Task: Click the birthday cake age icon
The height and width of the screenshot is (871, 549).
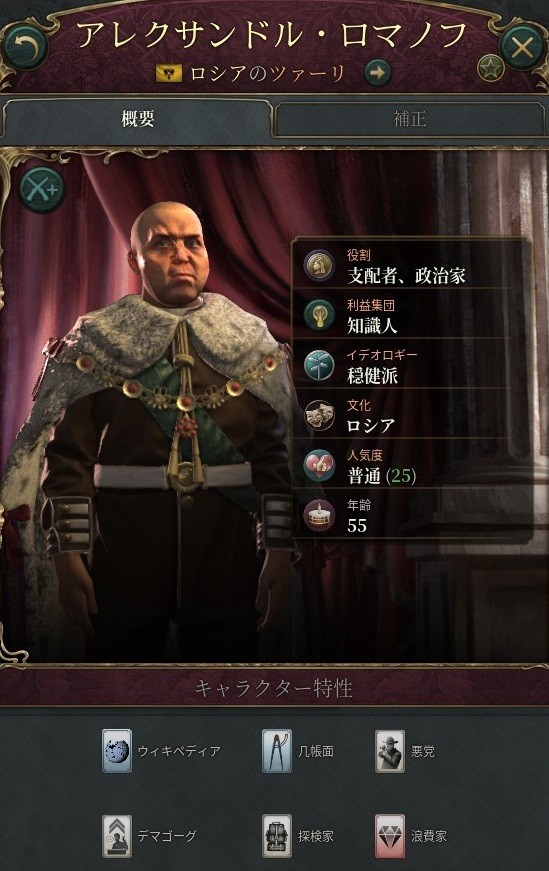Action: click(319, 515)
